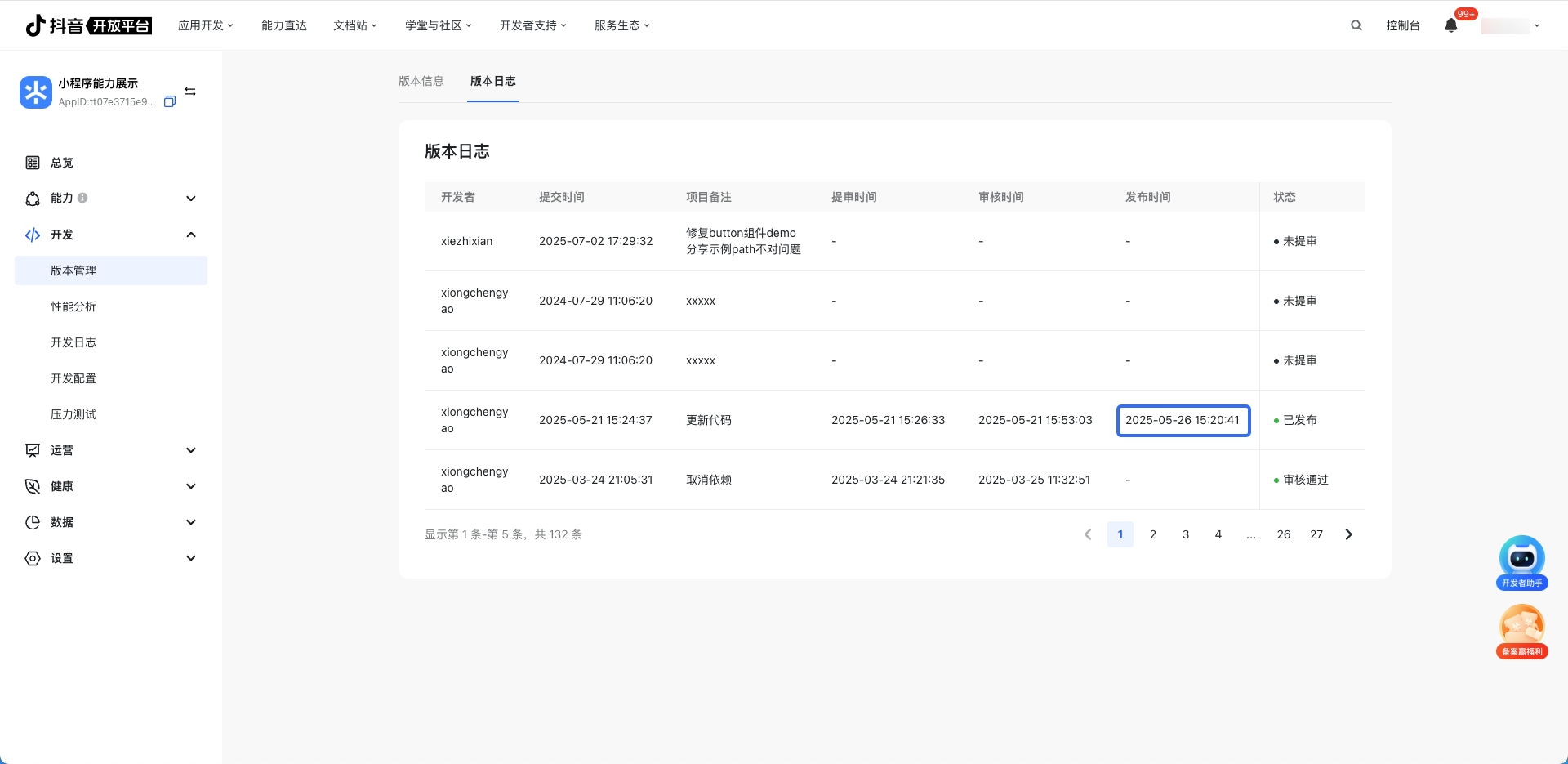Click the search magnifier icon
The width and height of the screenshot is (1568, 764).
tap(1356, 25)
